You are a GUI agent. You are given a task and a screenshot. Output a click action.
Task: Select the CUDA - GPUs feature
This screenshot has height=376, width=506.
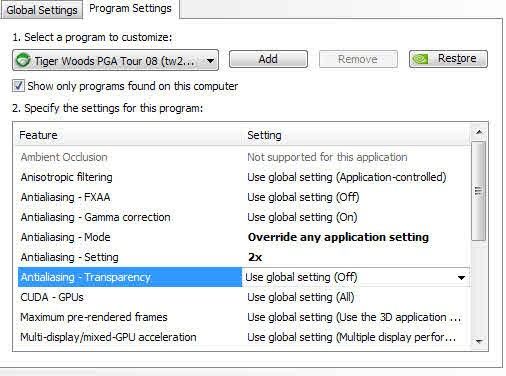52,297
